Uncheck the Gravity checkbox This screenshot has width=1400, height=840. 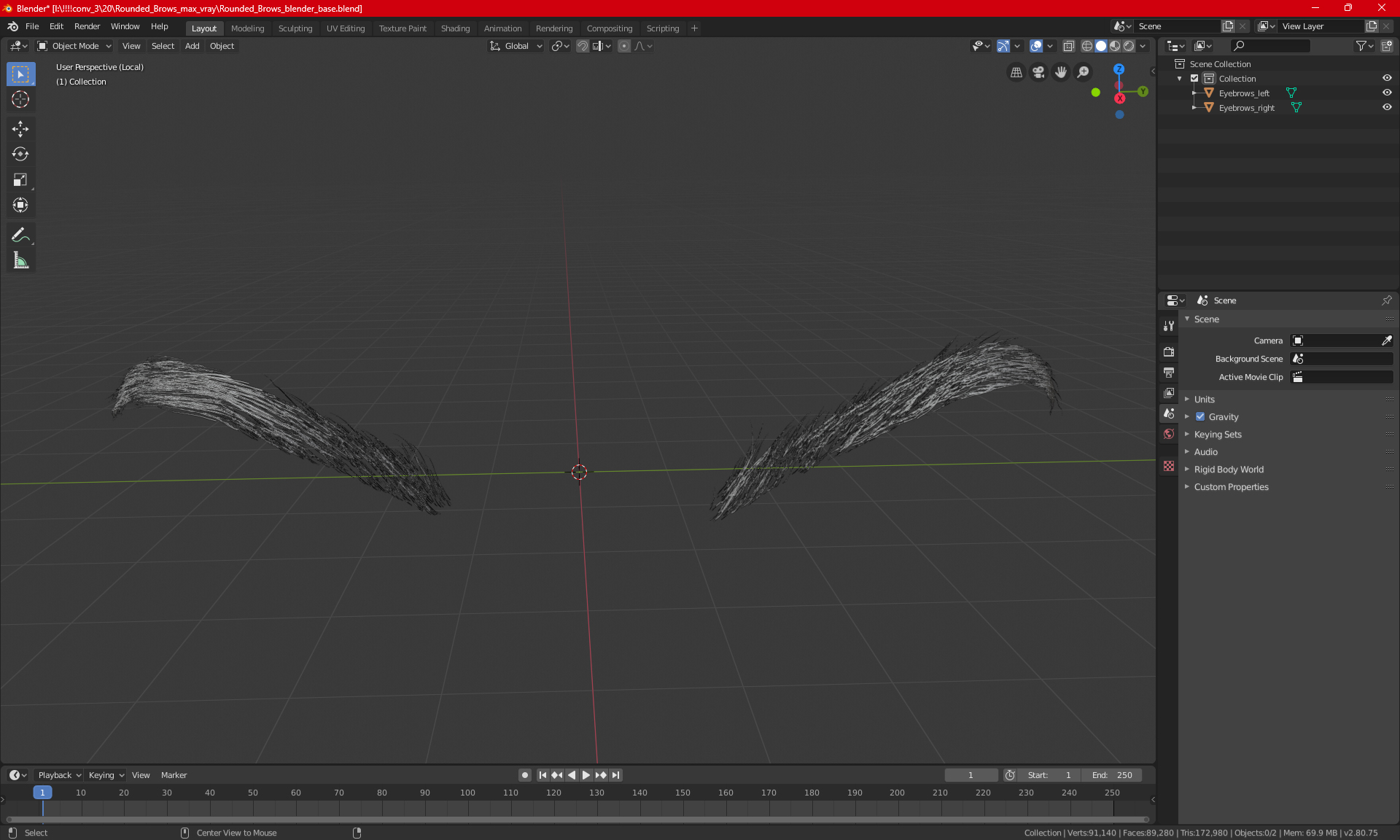[1200, 417]
